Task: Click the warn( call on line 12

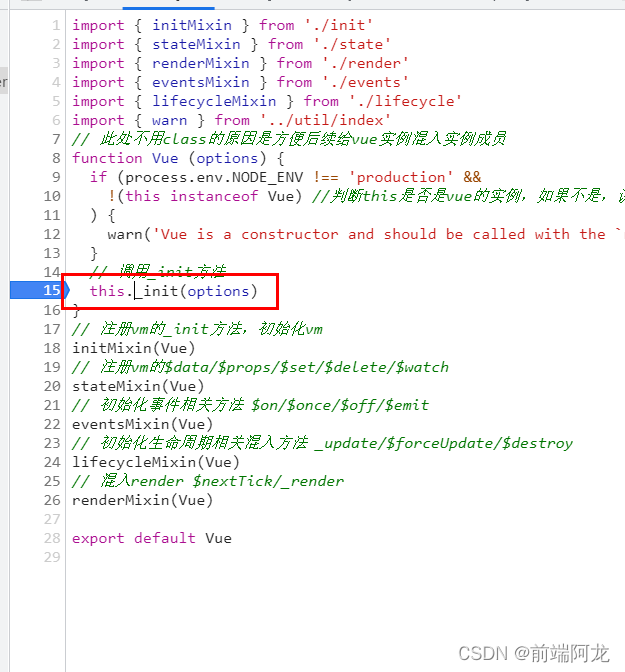Action: [129, 234]
